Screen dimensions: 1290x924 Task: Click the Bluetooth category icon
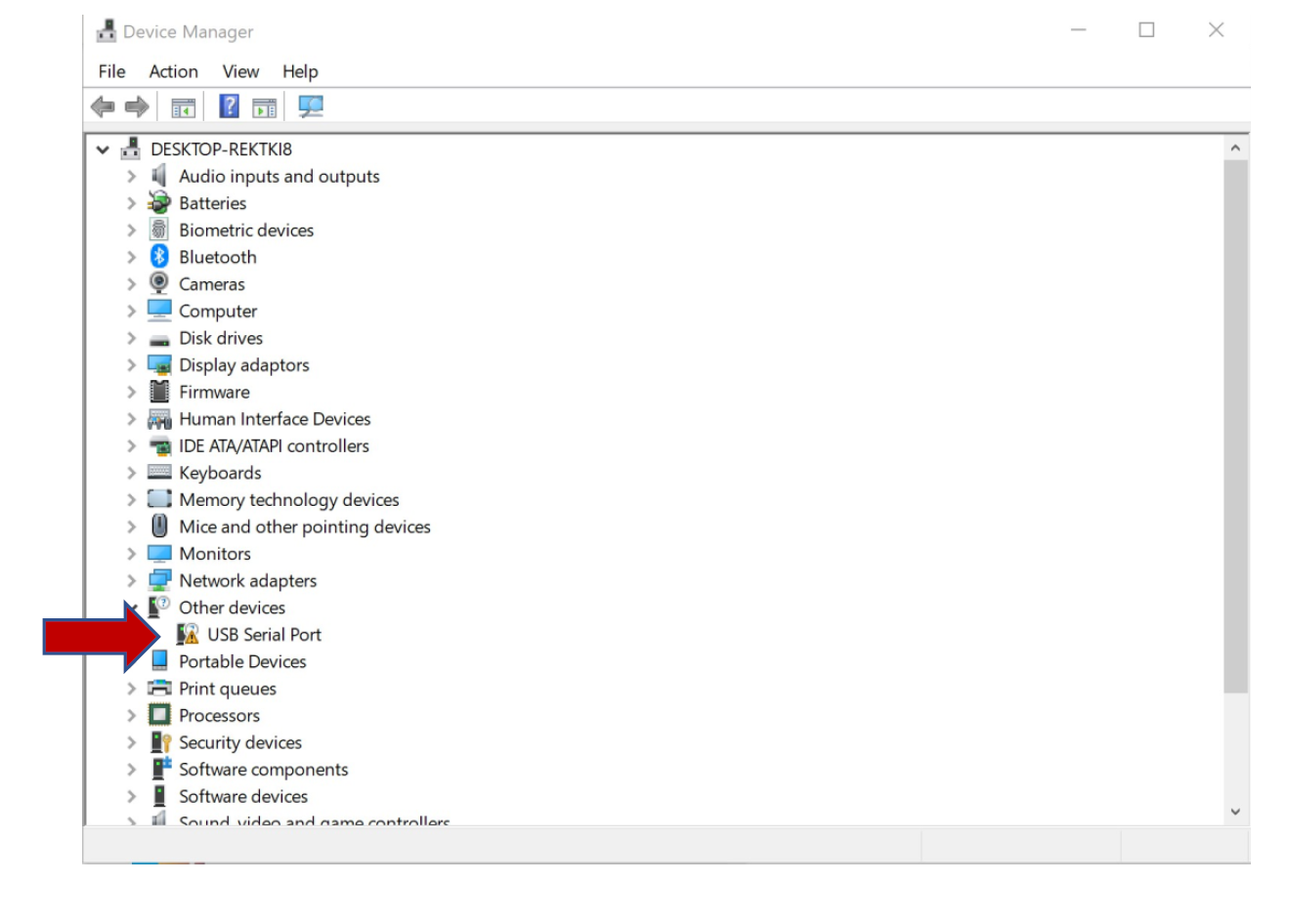coord(159,257)
